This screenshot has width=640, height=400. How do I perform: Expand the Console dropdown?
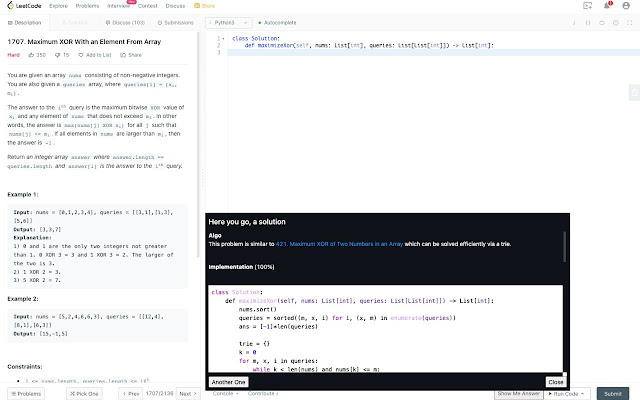[x=226, y=393]
